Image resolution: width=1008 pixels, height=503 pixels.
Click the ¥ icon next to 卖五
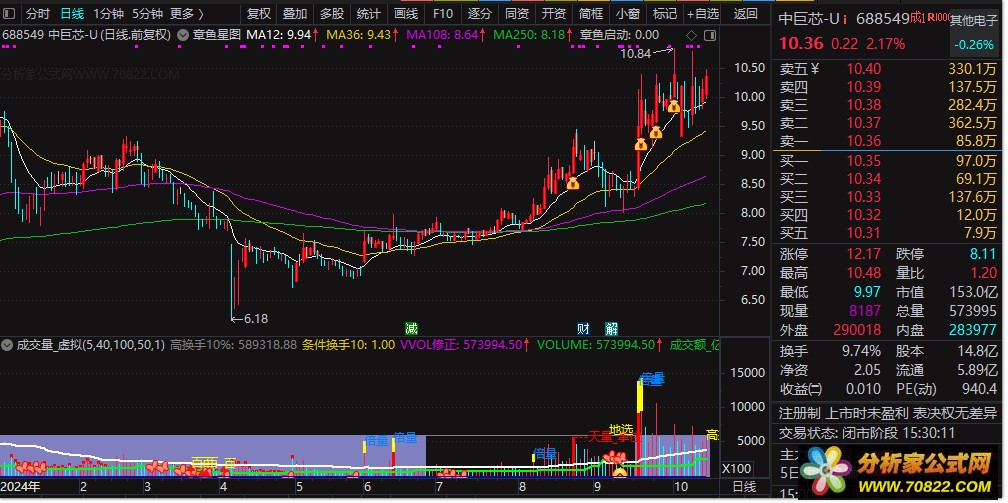point(814,69)
